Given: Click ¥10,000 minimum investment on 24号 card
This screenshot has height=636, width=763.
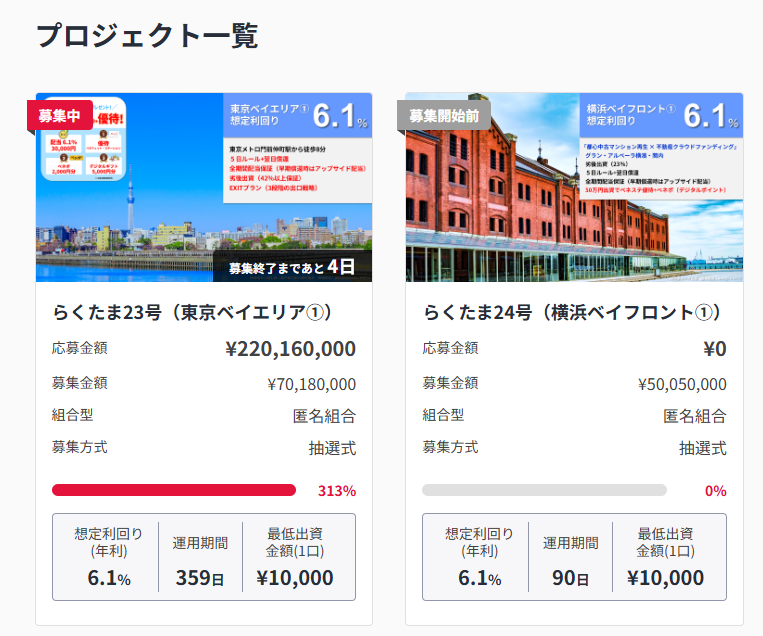Looking at the screenshot, I should point(665,578).
